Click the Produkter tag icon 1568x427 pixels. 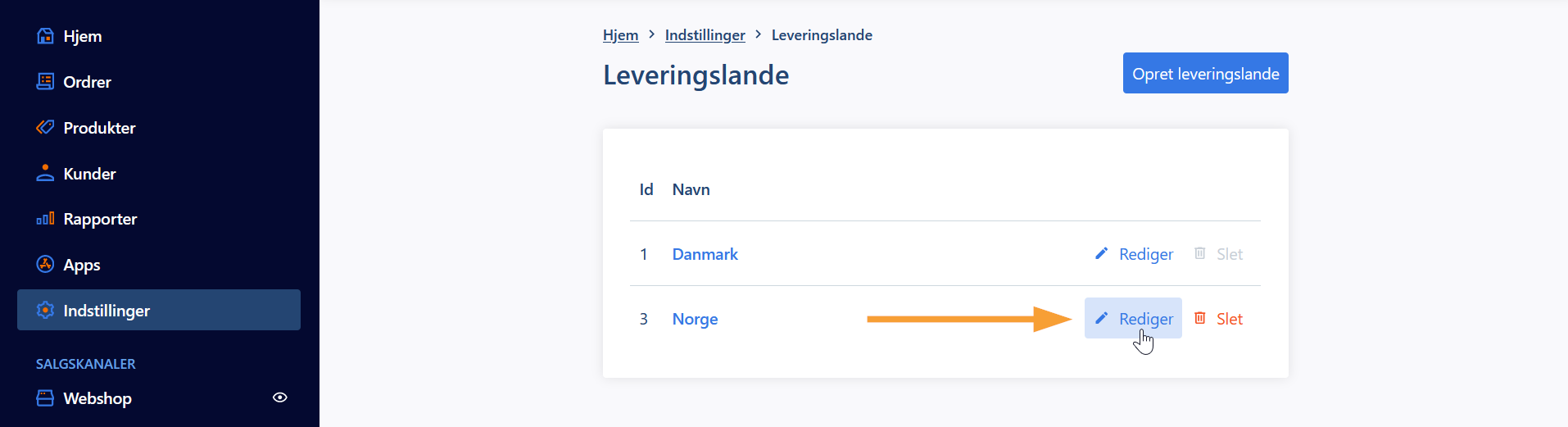pos(45,127)
